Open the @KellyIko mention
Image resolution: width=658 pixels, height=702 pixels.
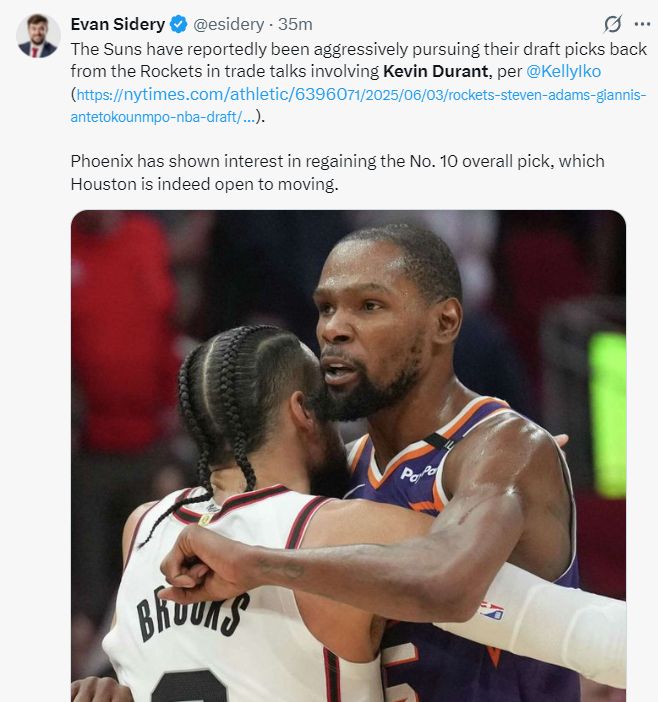click(563, 71)
